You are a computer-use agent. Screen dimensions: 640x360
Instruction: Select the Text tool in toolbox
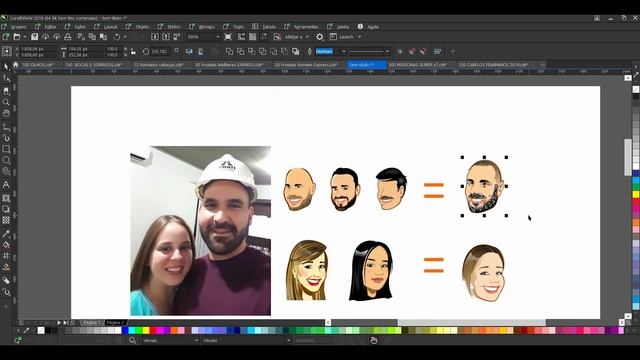point(6,185)
